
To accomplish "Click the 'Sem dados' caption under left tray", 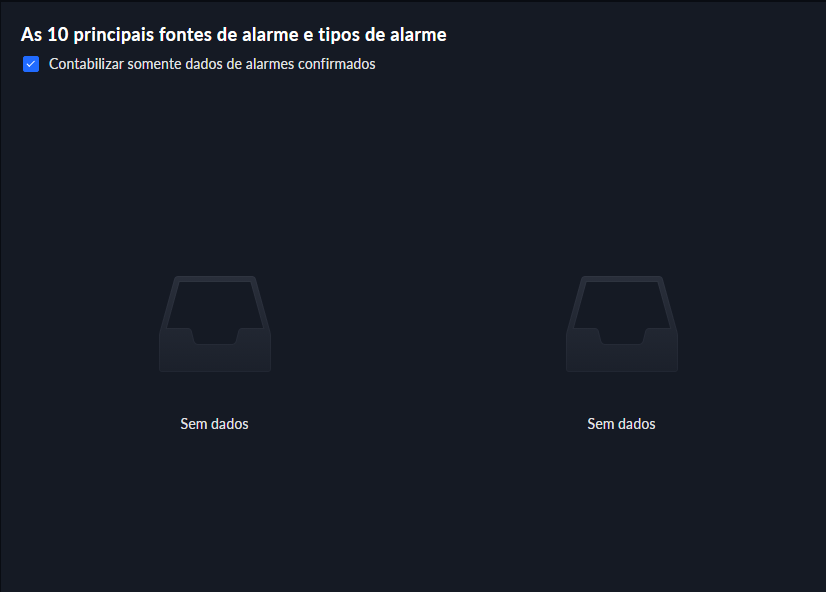I will tap(214, 424).
